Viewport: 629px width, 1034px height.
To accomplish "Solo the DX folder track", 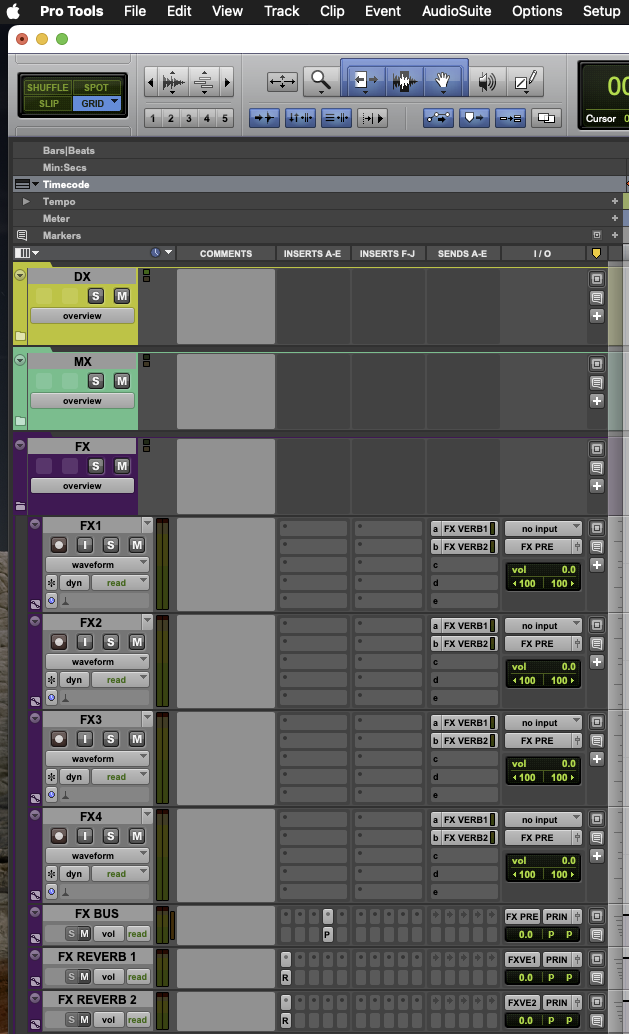I will 96,296.
